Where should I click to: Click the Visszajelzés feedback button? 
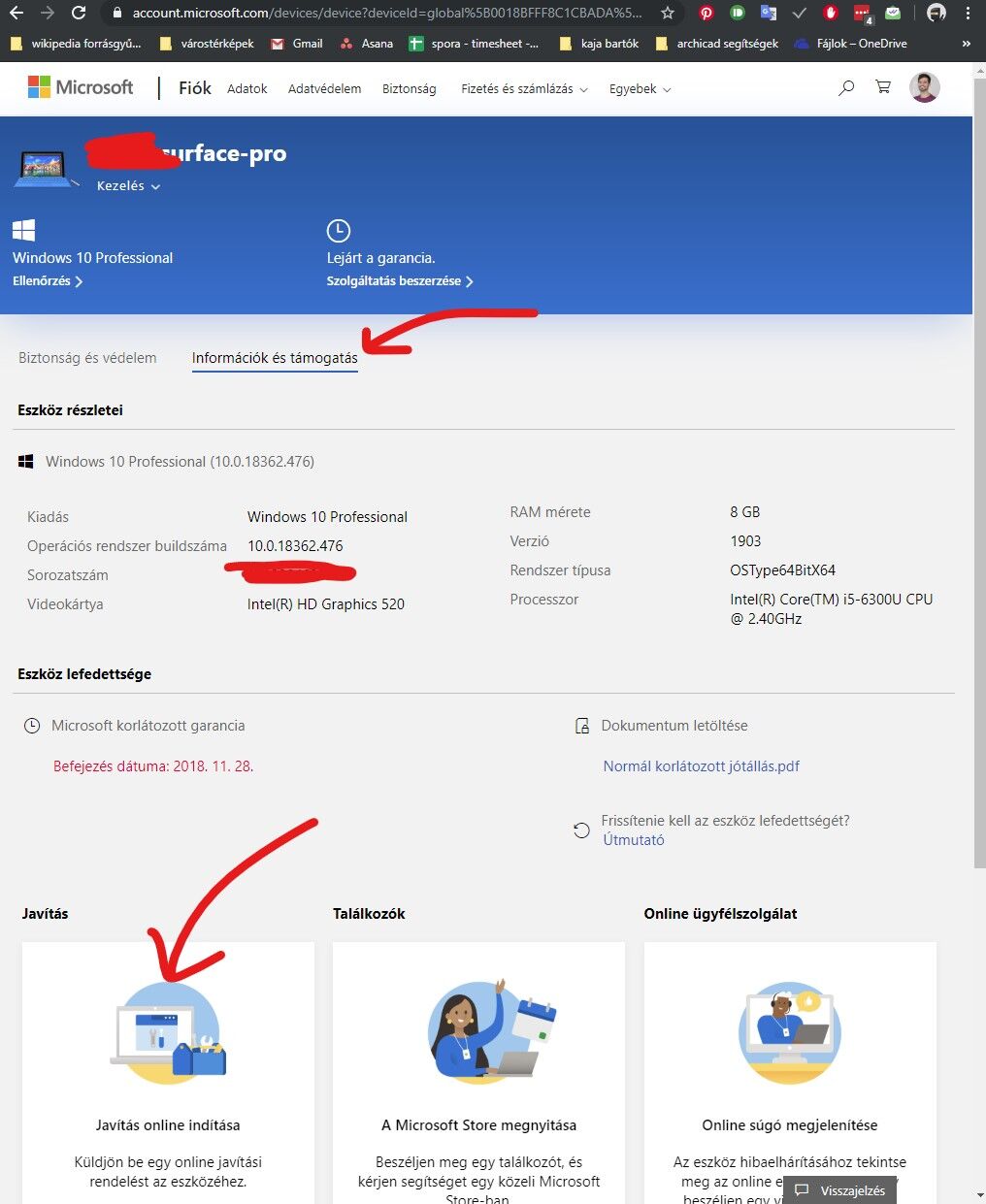click(840, 1190)
